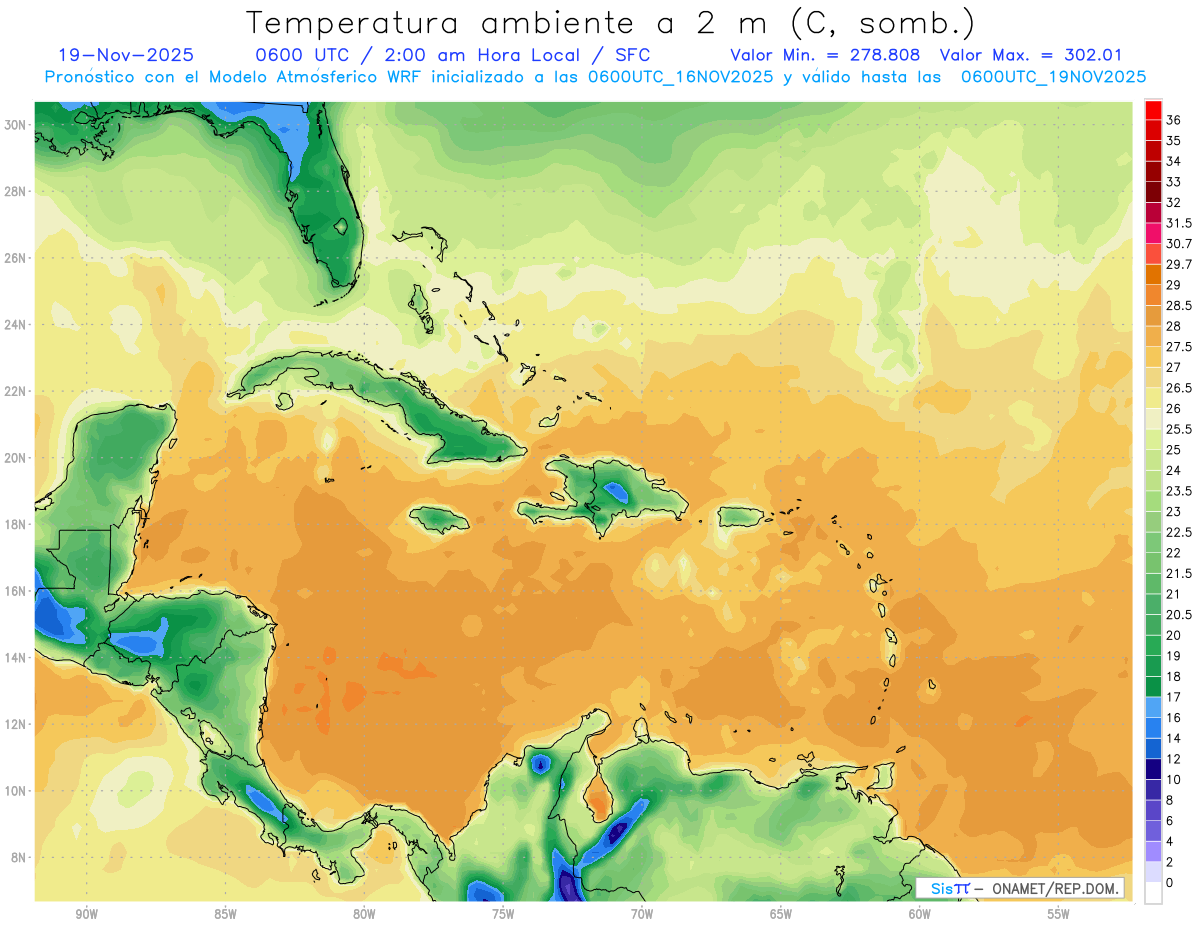The width and height of the screenshot is (1200, 927).
Task: Click the '19' legend label
Action: [1173, 656]
